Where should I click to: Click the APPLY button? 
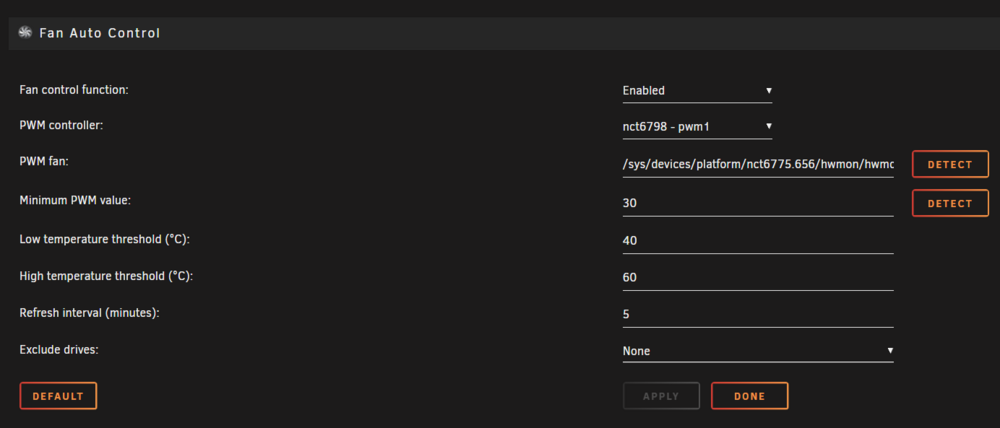coord(661,396)
